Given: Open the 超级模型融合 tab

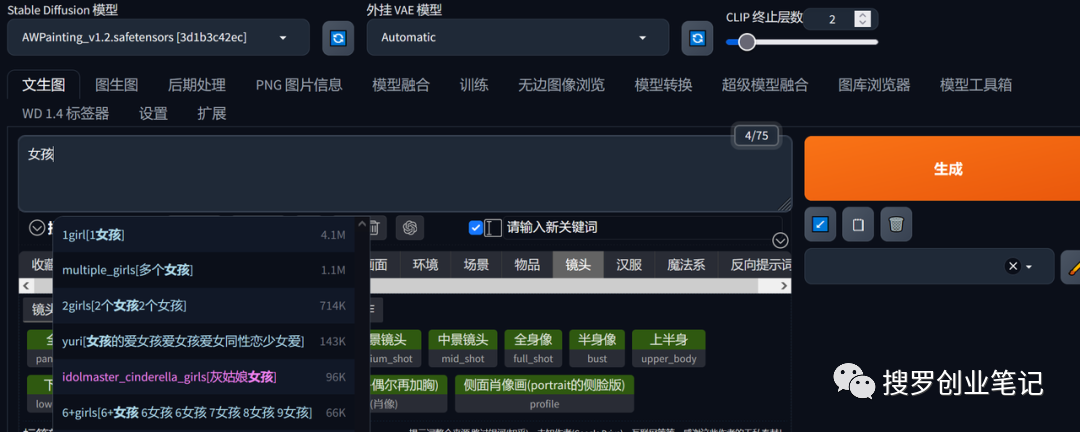Looking at the screenshot, I should click(765, 85).
